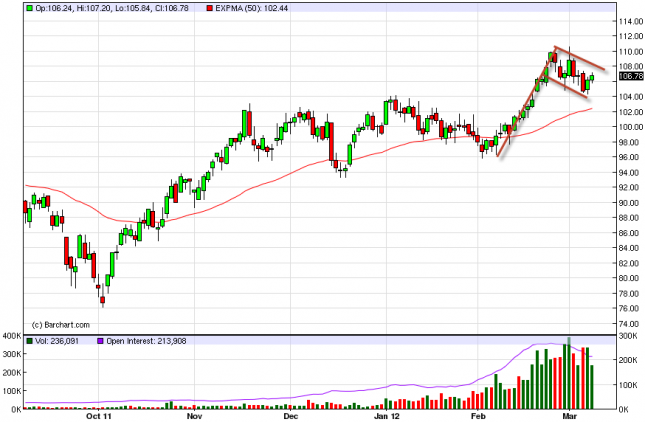The width and height of the screenshot is (645, 422).
Task: Click the Nov label on the time axis
Action: [195, 416]
